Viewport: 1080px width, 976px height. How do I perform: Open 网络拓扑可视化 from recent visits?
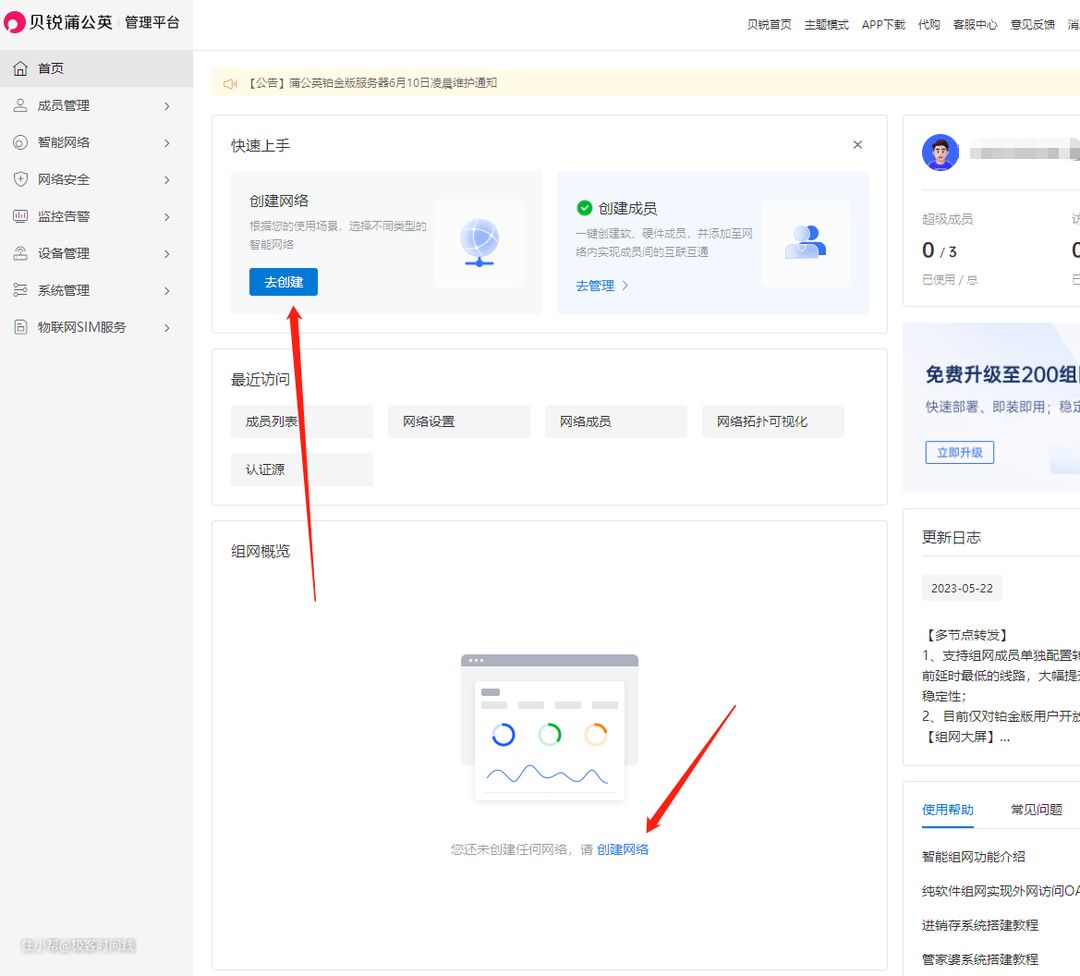click(x=772, y=422)
